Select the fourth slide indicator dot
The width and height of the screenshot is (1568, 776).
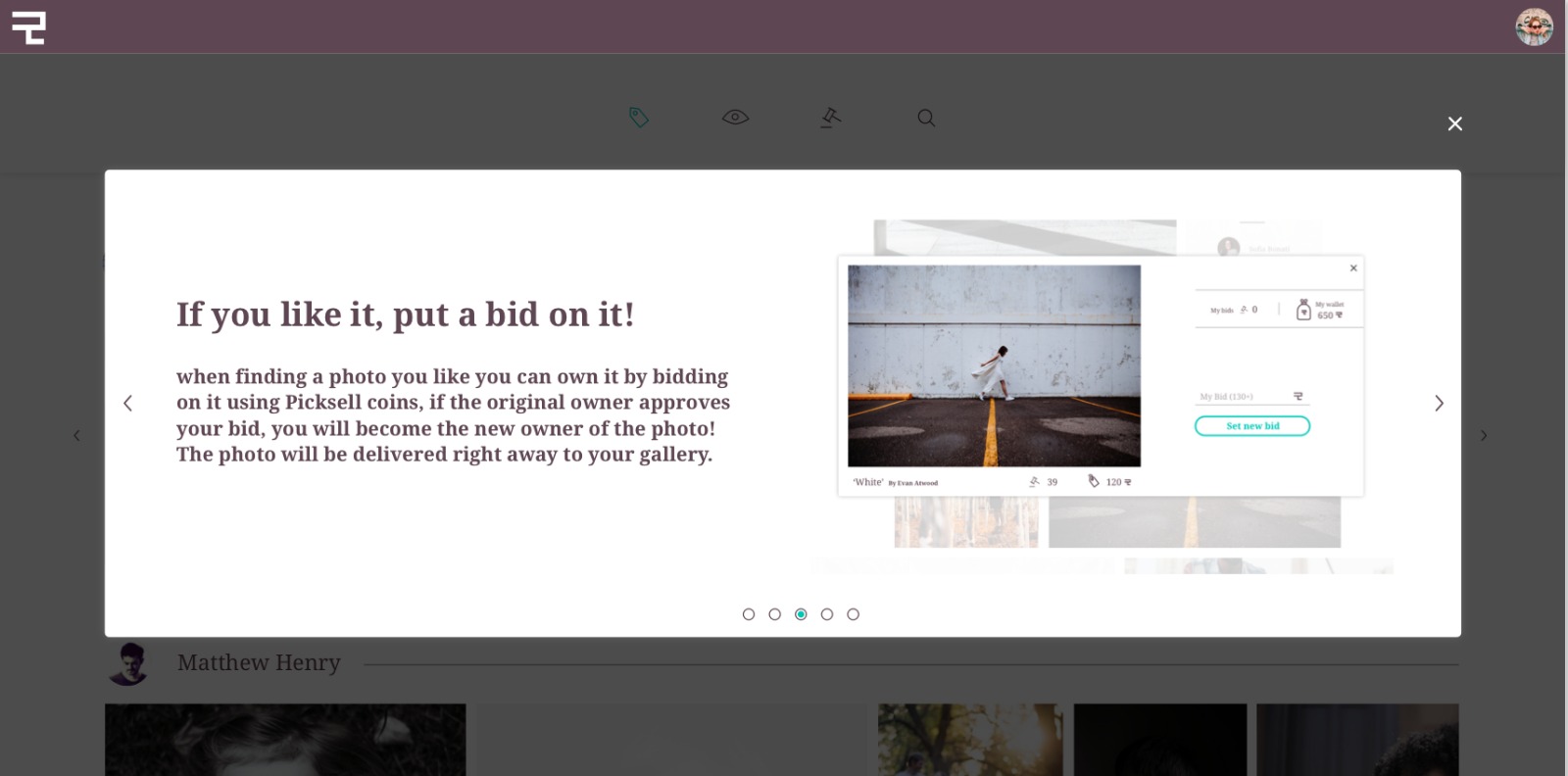point(827,614)
